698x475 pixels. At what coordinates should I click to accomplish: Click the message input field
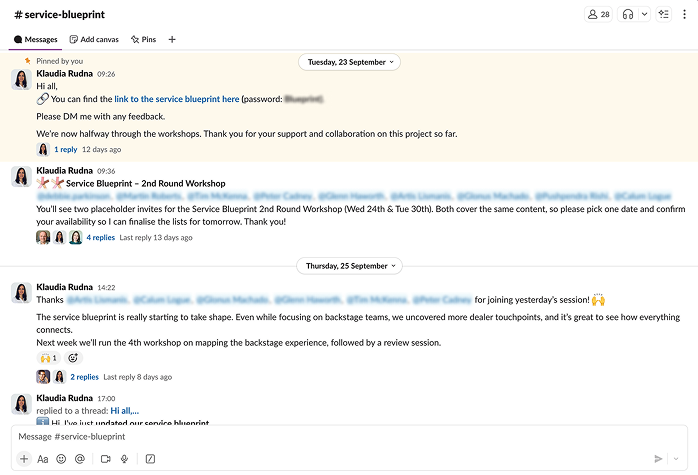tap(340, 437)
